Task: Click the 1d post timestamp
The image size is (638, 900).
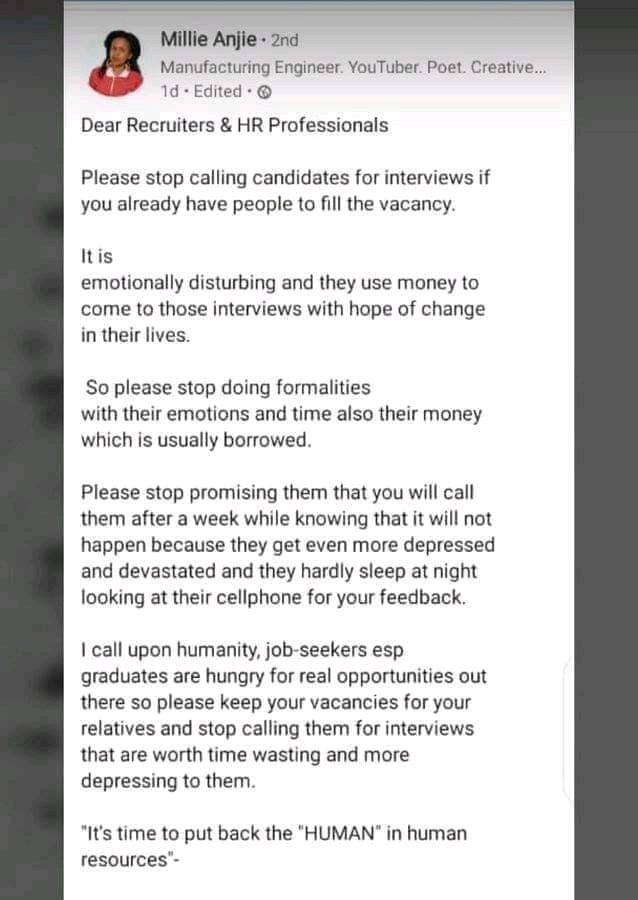Action: [169, 91]
